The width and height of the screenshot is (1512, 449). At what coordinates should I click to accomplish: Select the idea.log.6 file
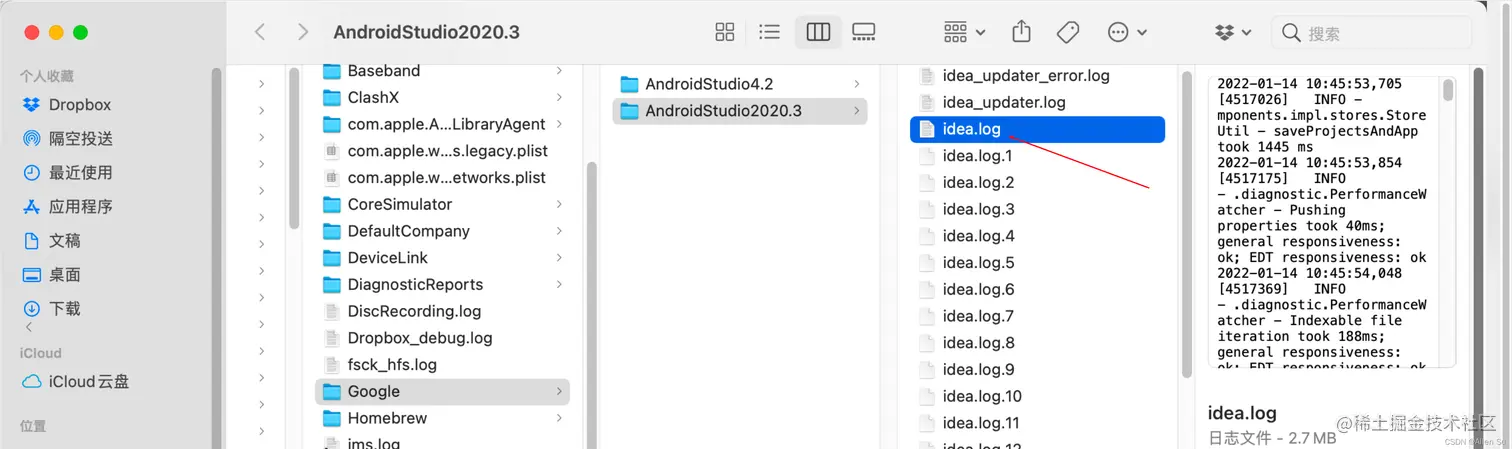click(x=1037, y=289)
